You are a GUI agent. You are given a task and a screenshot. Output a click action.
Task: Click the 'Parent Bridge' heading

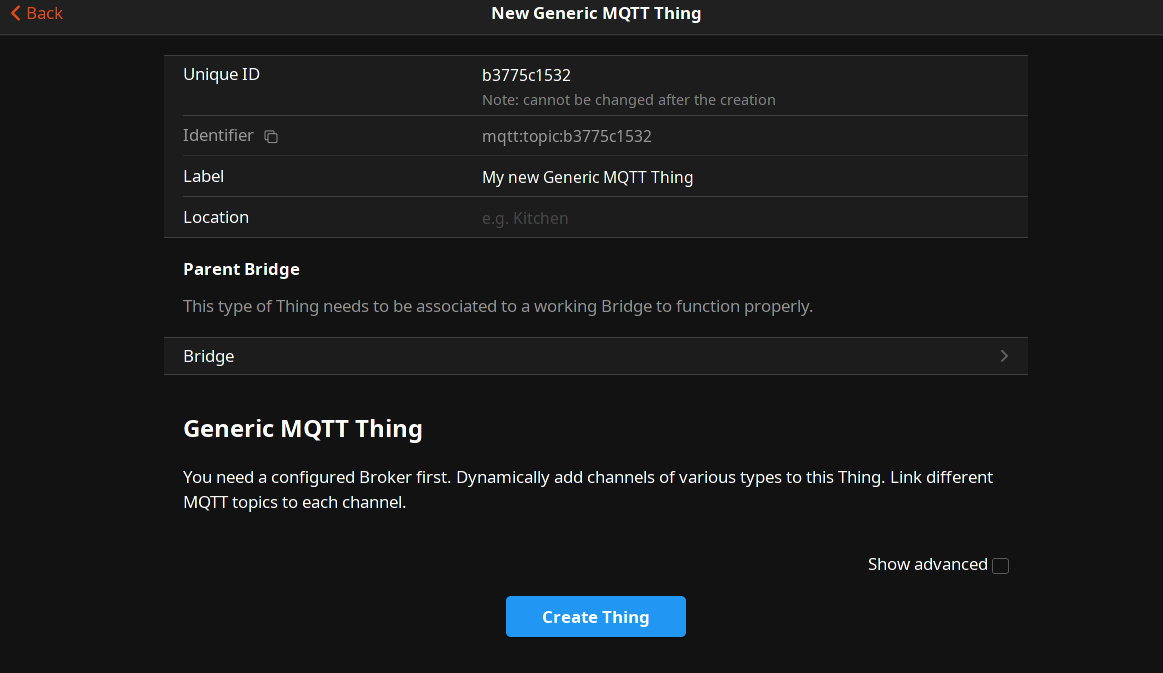(x=241, y=269)
